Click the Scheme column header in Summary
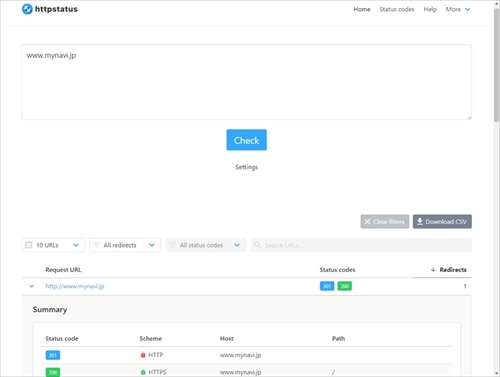Image resolution: width=500 pixels, height=377 pixels. [x=151, y=338]
